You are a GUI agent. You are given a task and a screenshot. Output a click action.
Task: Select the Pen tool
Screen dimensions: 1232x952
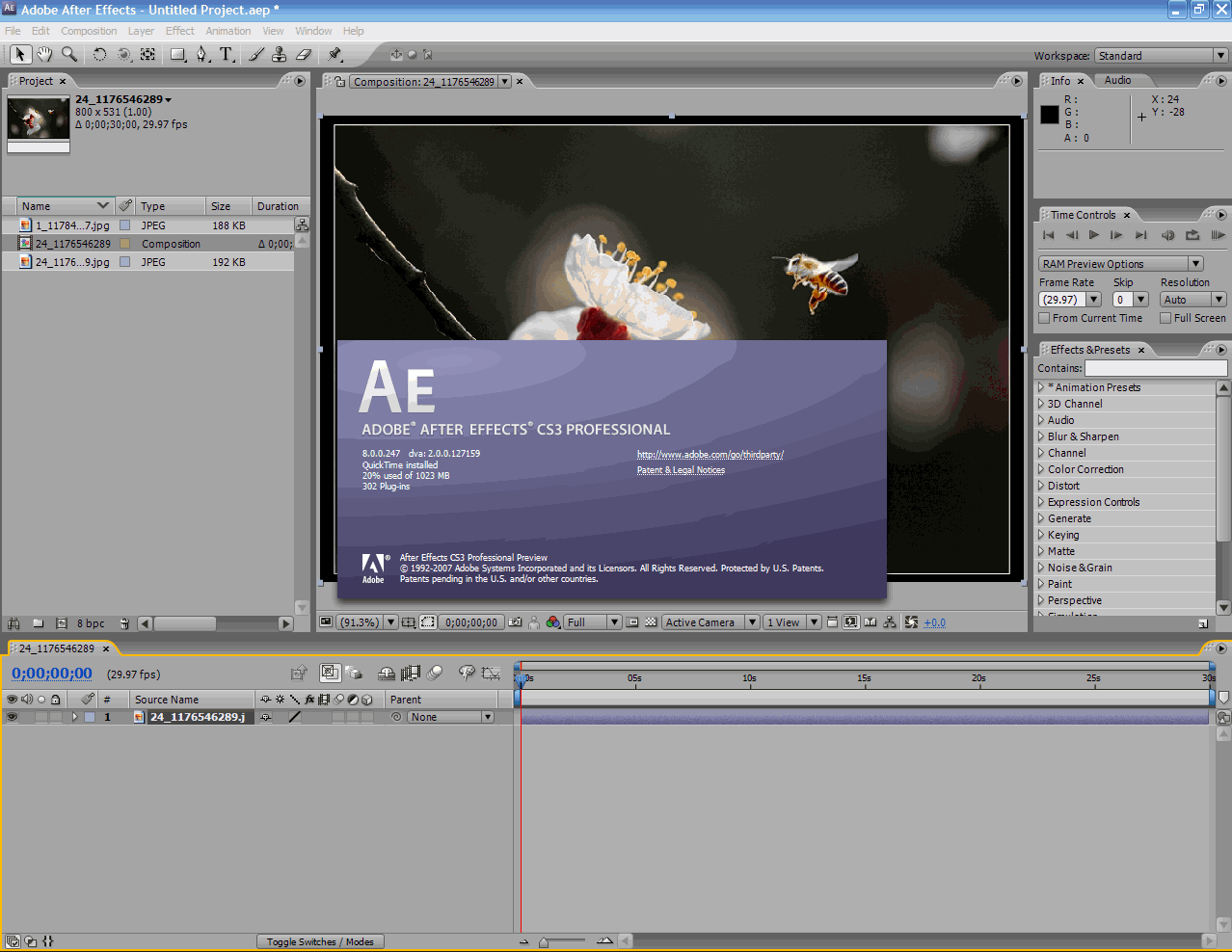(202, 54)
